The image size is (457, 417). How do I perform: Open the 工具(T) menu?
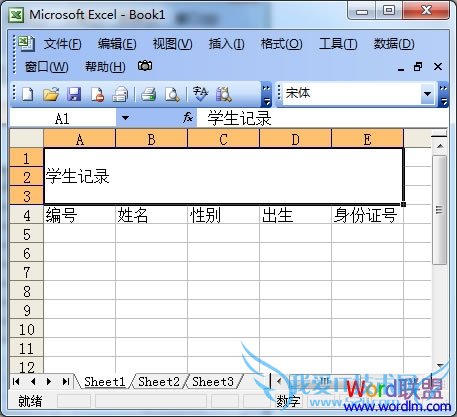338,44
